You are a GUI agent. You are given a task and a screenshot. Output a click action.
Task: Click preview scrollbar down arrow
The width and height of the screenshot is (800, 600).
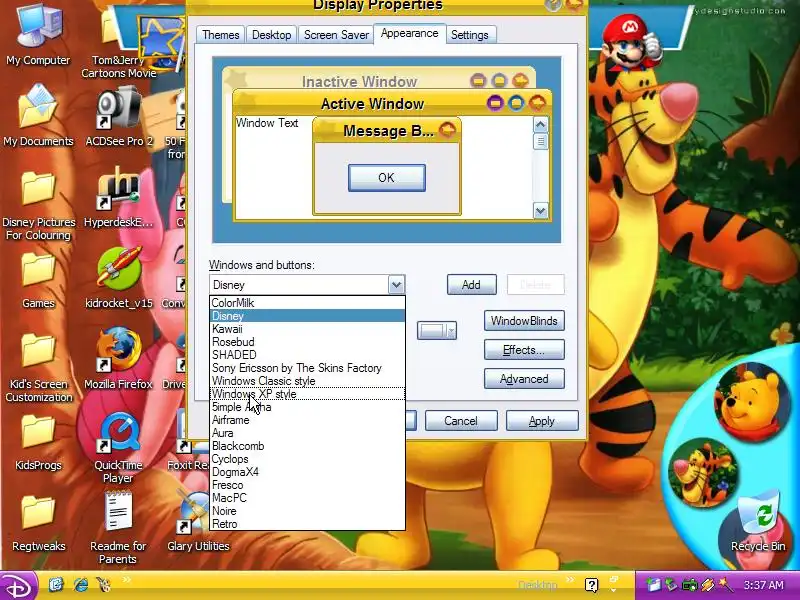click(540, 210)
